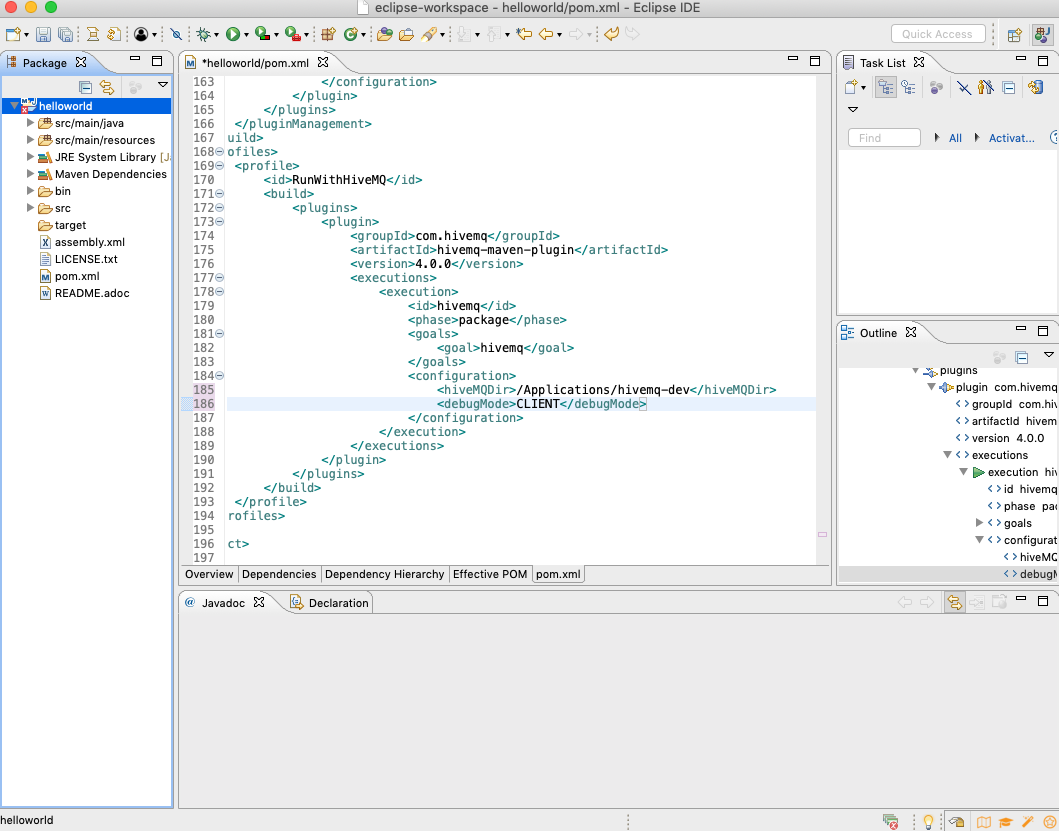Screen dimensions: 1059x831
Task: Click the Back navigation arrow icon
Action: tap(546, 34)
